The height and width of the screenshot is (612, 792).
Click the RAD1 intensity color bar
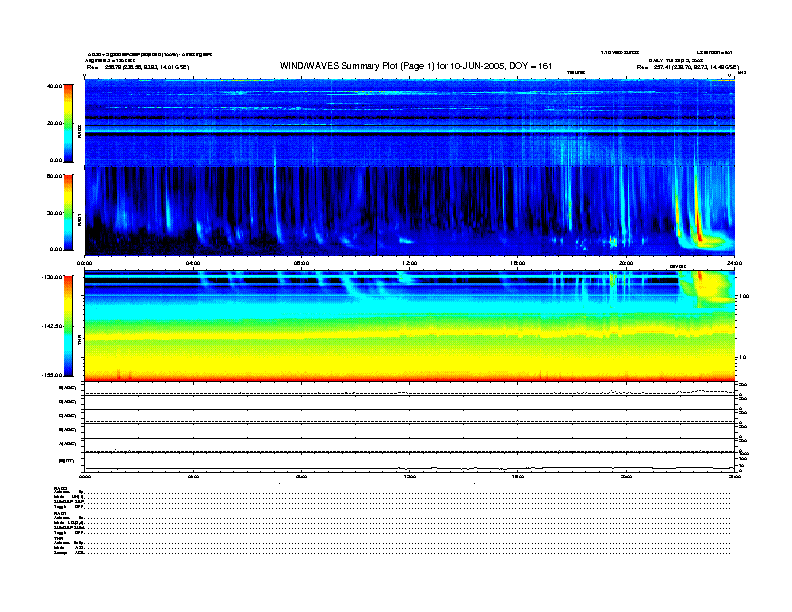pos(68,213)
